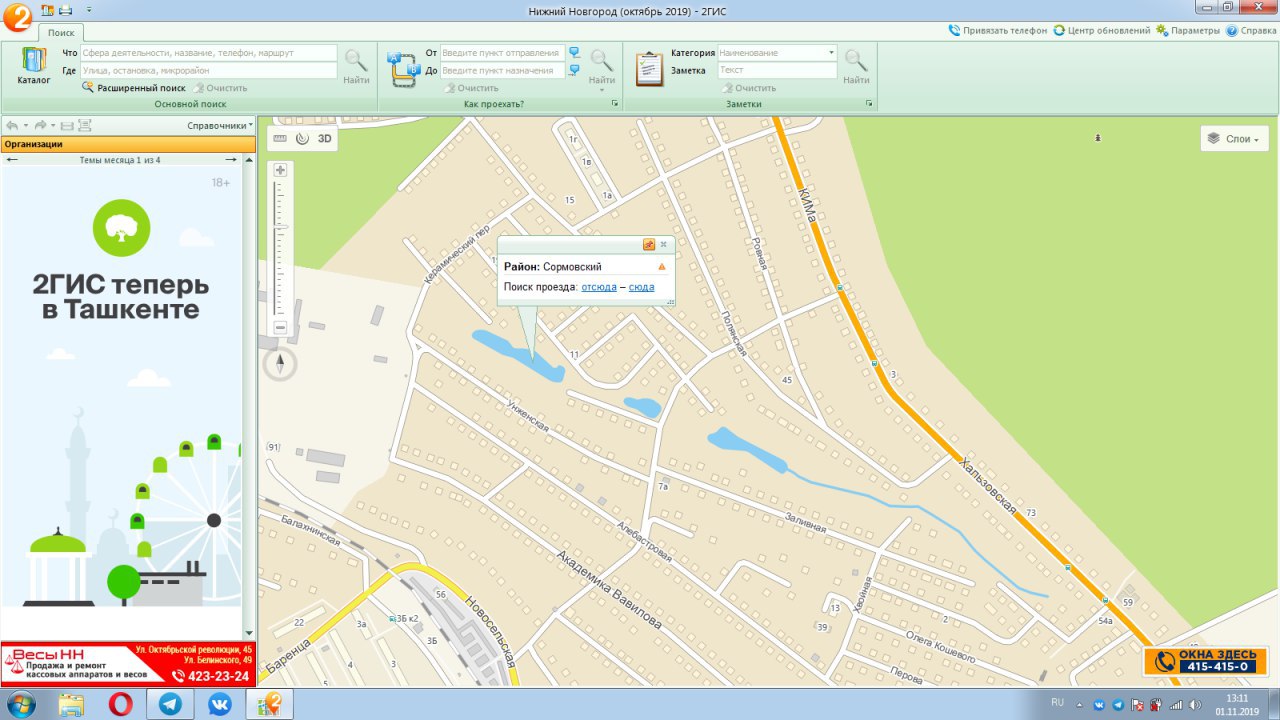Go to the previous Темы месяца slide
The height and width of the screenshot is (720, 1280).
pyautogui.click(x=12, y=160)
